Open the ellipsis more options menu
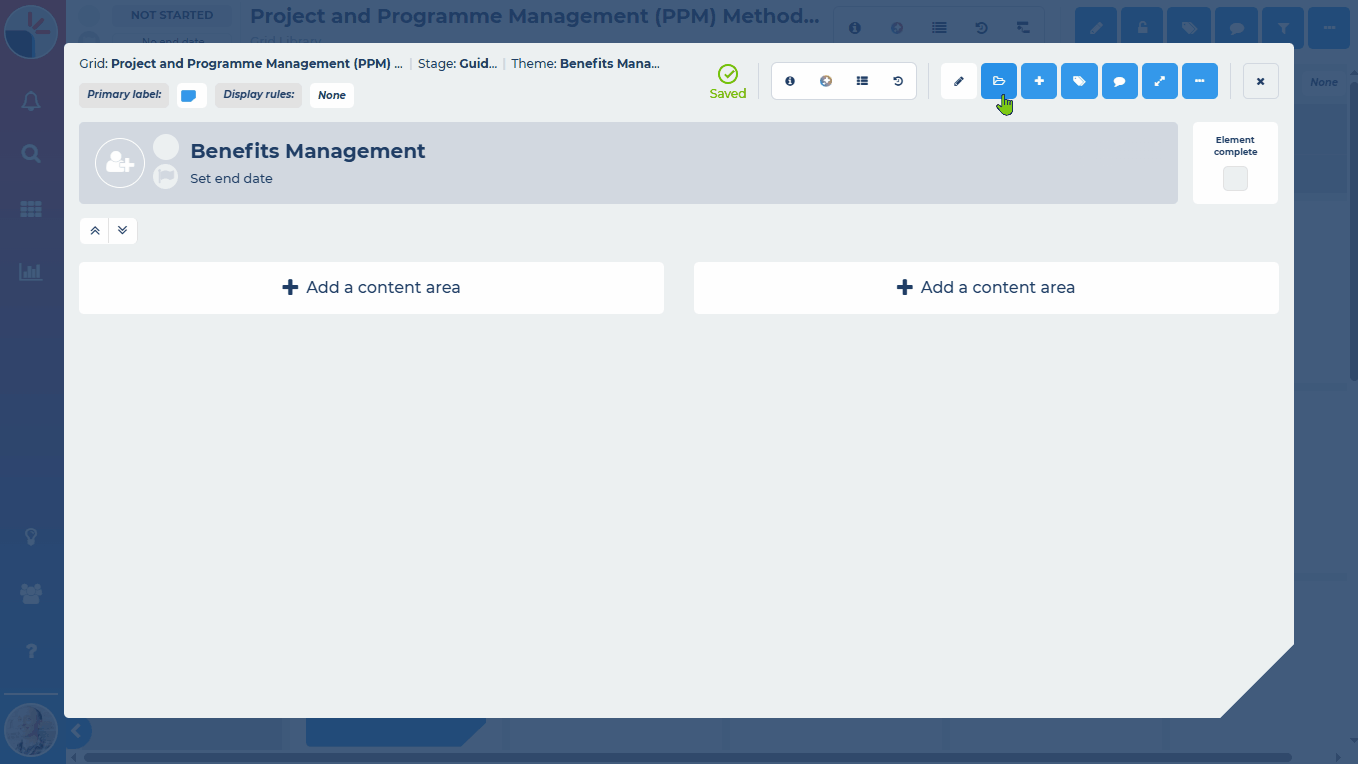 pyautogui.click(x=1200, y=81)
